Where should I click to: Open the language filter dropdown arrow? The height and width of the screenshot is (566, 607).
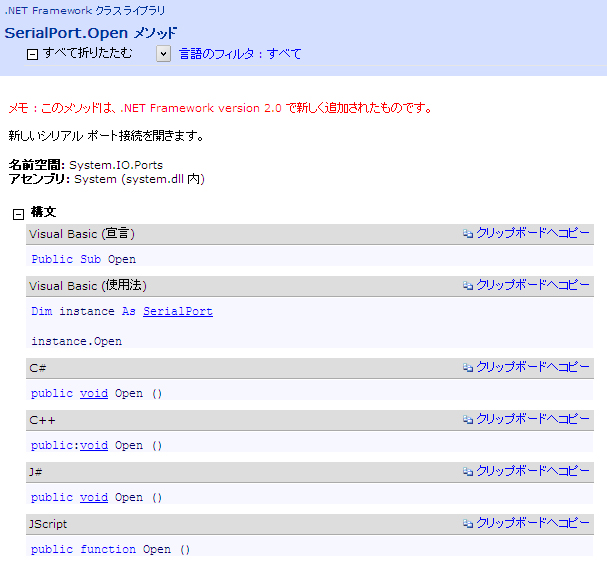click(163, 54)
